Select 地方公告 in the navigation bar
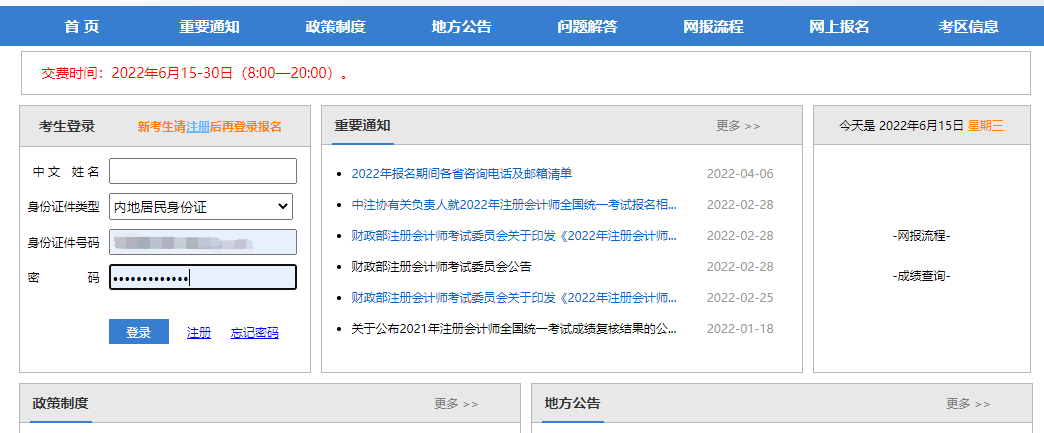The height and width of the screenshot is (433, 1044). (461, 27)
